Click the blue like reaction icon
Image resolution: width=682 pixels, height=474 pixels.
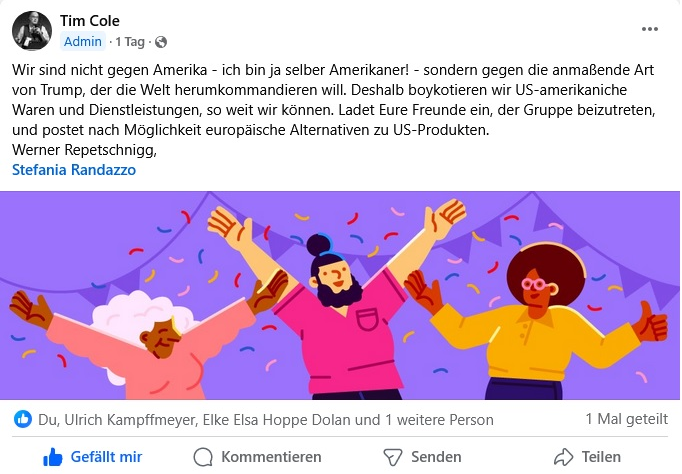point(23,419)
